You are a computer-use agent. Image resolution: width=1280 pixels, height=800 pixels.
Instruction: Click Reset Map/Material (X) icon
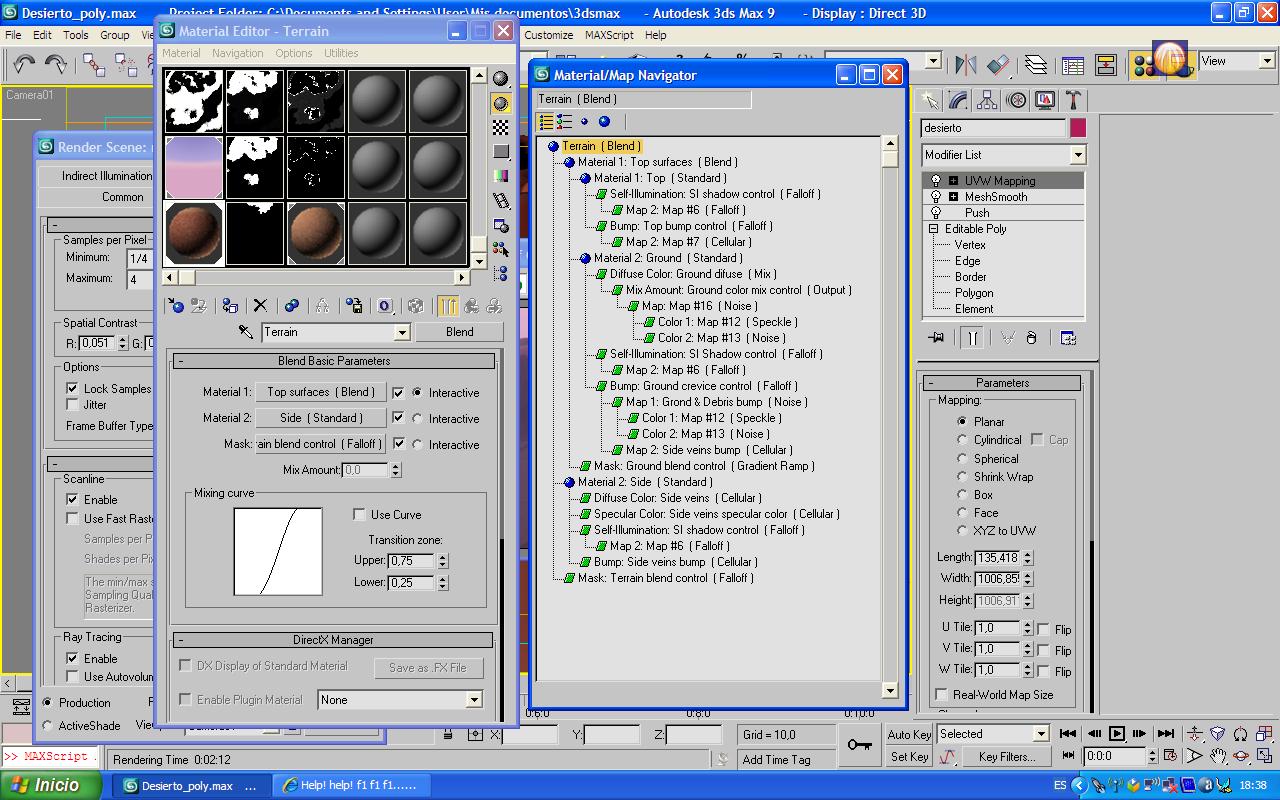point(260,306)
